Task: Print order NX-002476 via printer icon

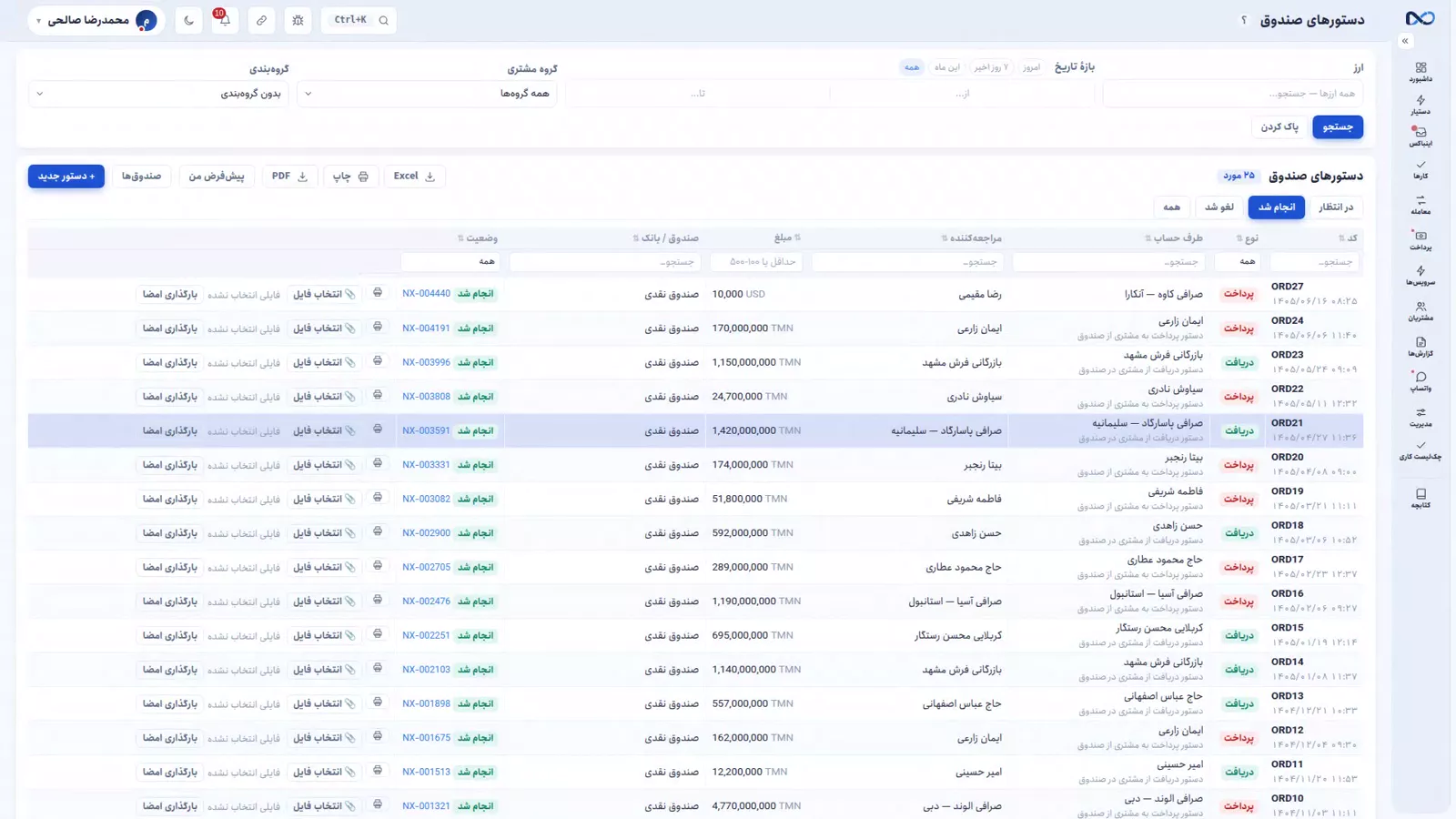Action: pyautogui.click(x=378, y=601)
